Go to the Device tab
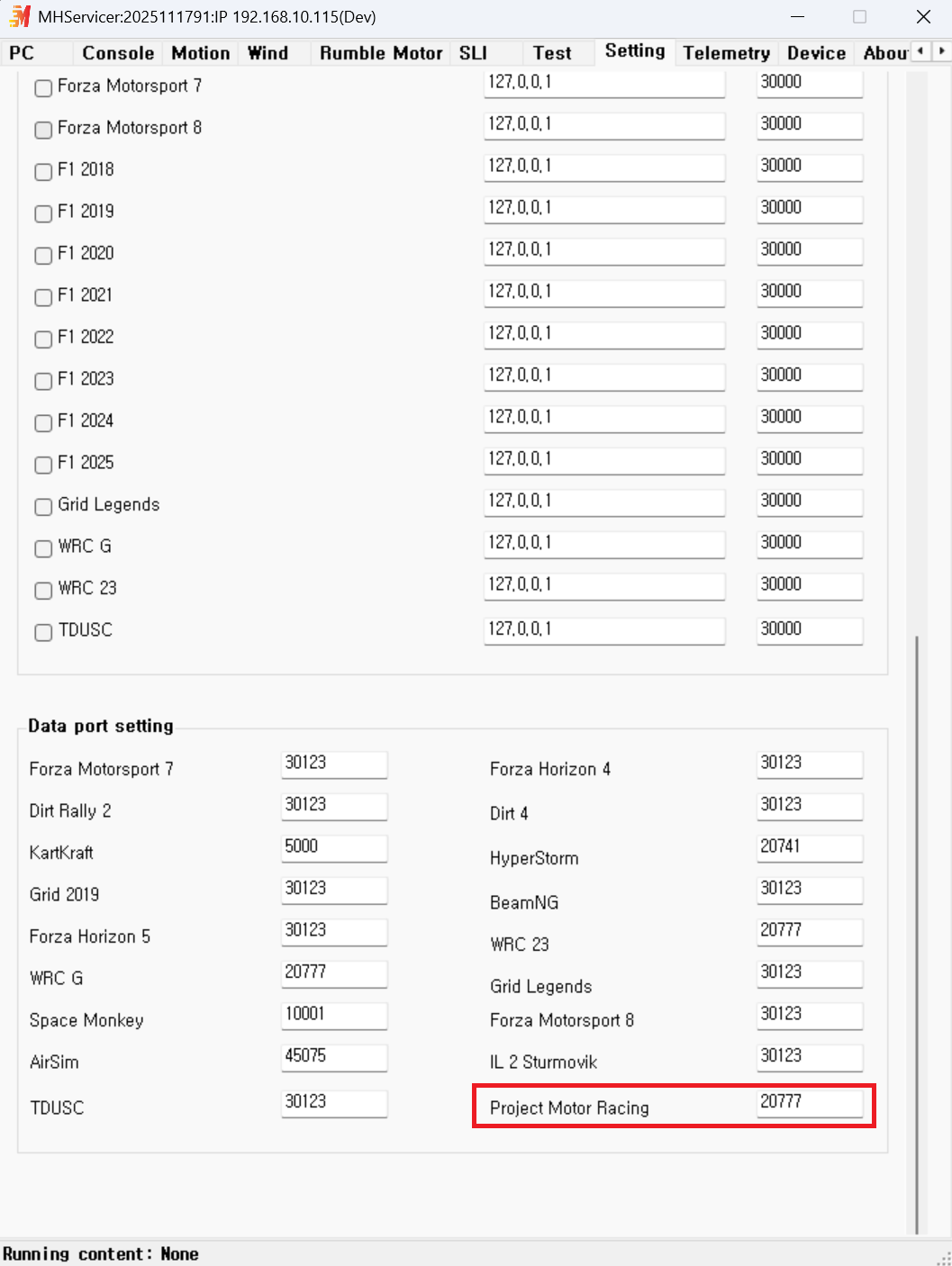Screen dimensions: 952x1266 (816, 53)
